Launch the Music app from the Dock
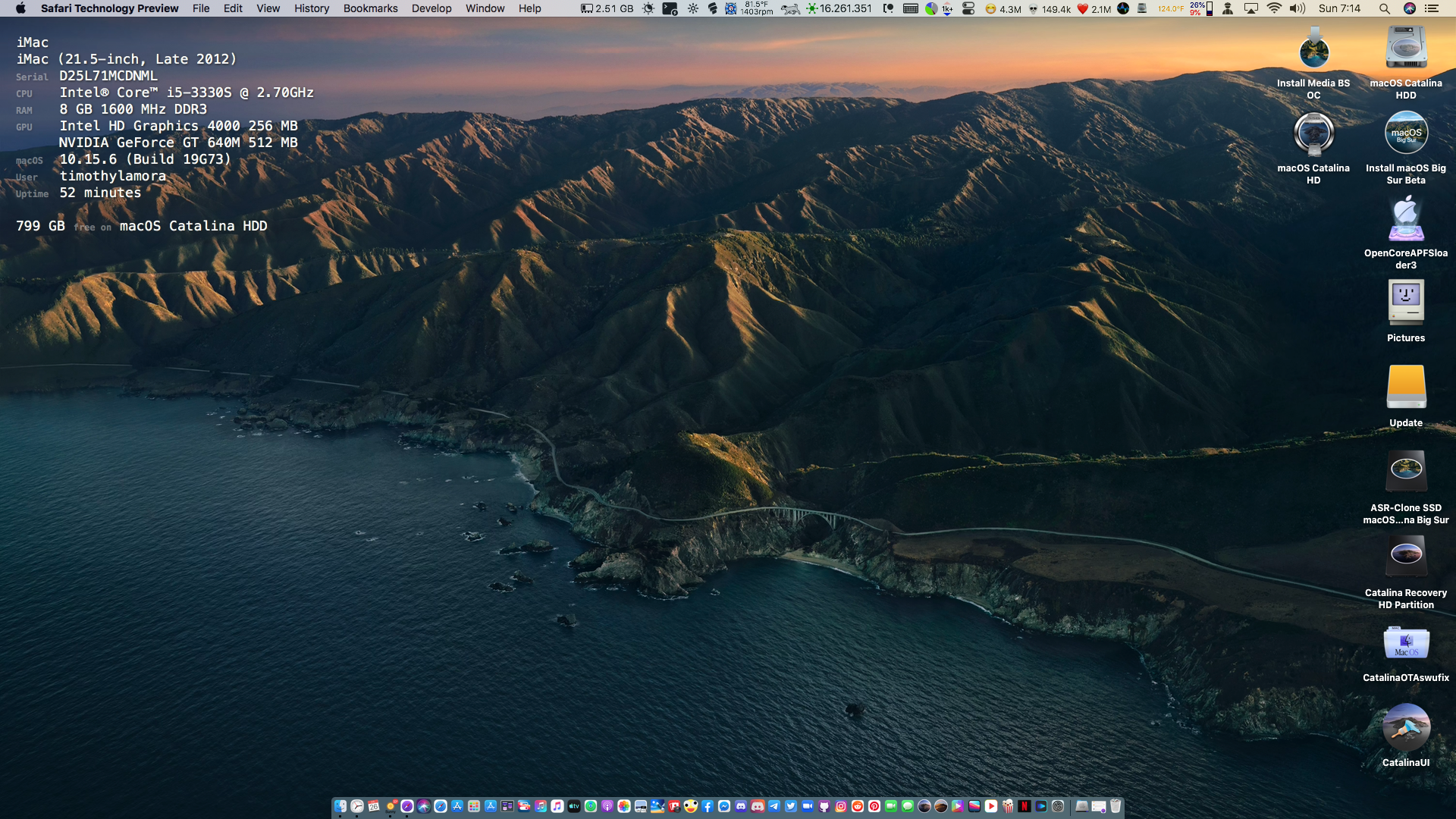 pyautogui.click(x=557, y=806)
